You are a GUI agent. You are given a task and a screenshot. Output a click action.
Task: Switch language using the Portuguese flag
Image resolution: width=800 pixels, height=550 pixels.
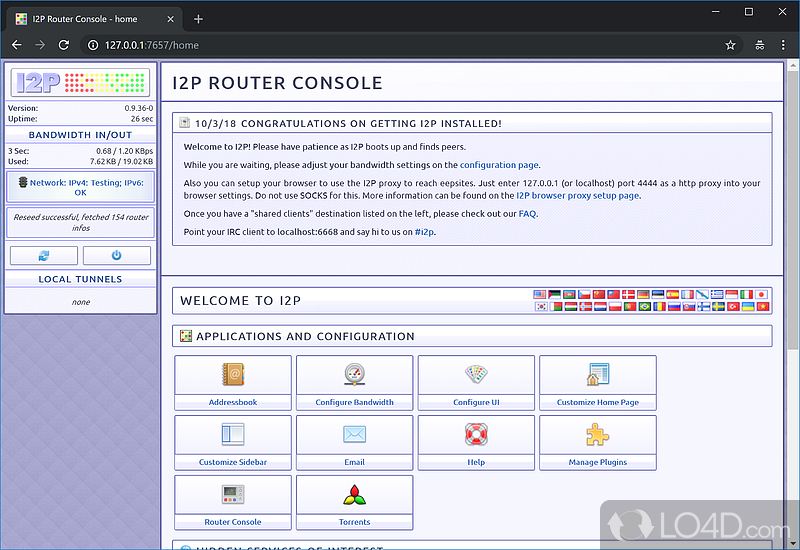tap(630, 307)
